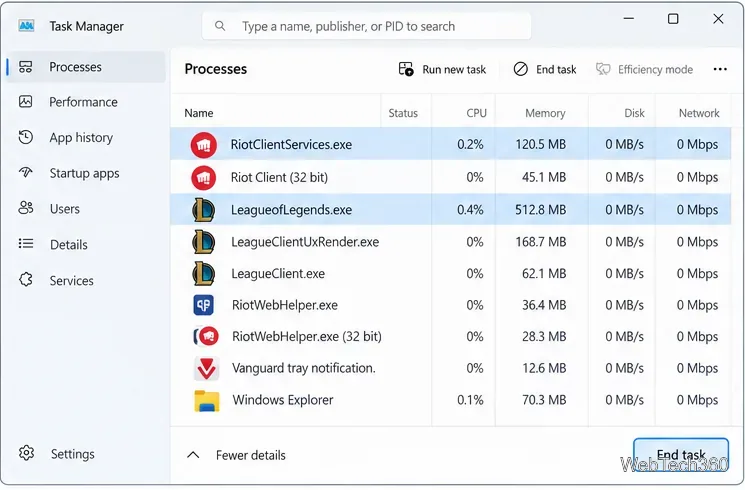
Task: Sort by the Memory column header
Action: [545, 113]
